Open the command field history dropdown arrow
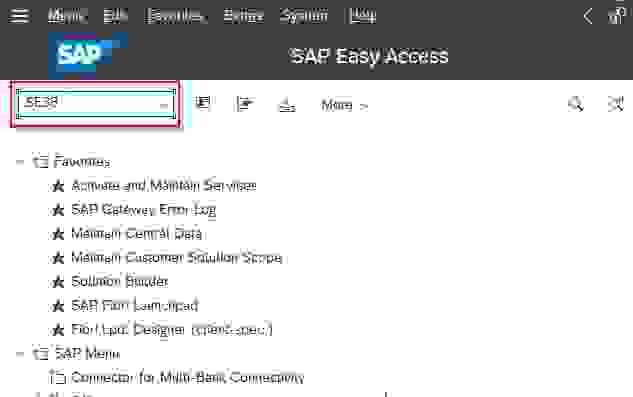 coord(163,106)
